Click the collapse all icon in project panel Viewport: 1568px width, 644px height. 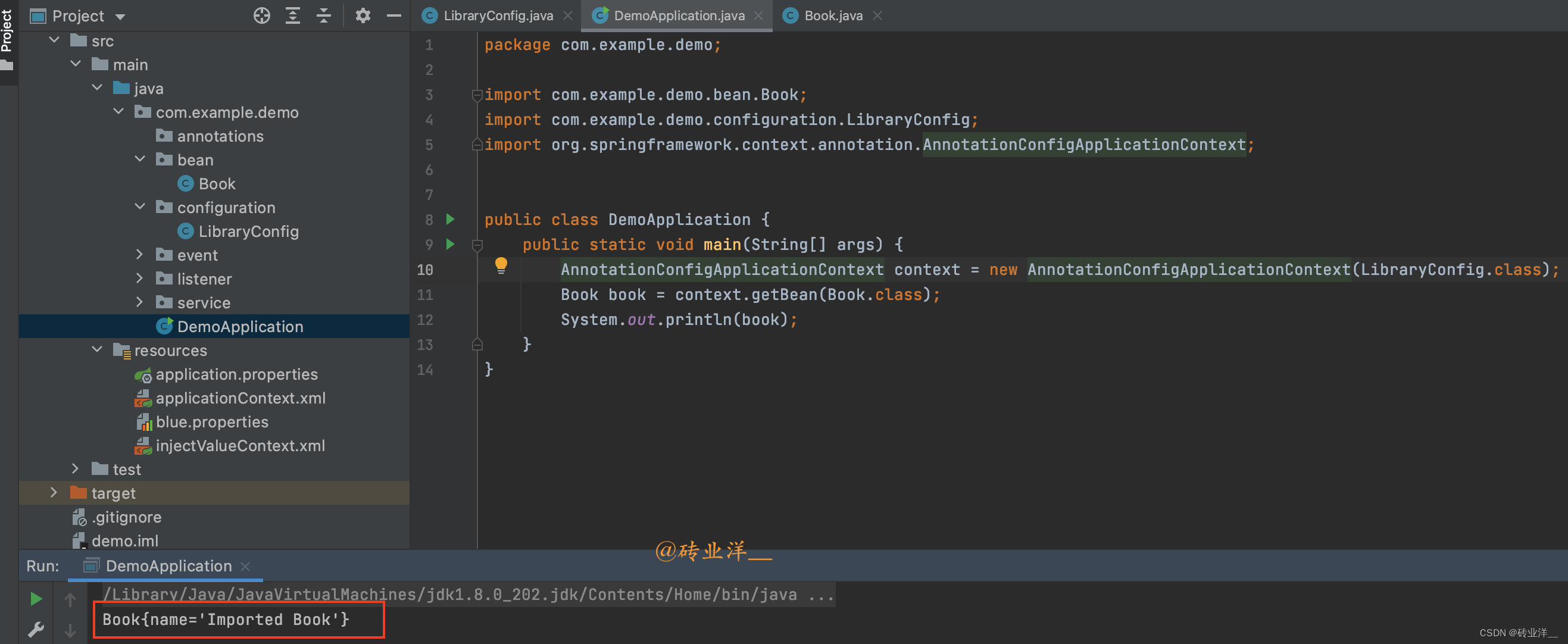pyautogui.click(x=325, y=14)
